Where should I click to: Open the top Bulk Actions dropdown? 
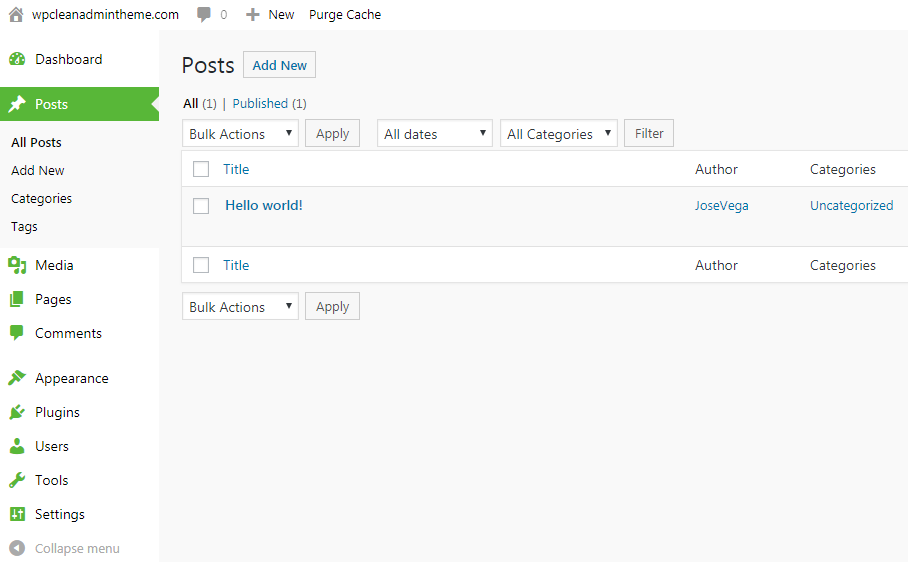coord(240,134)
